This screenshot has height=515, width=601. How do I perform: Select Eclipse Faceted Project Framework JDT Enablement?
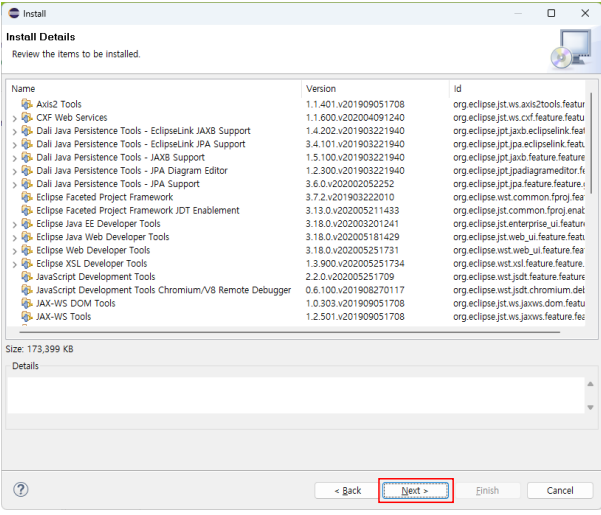pyautogui.click(x=138, y=210)
